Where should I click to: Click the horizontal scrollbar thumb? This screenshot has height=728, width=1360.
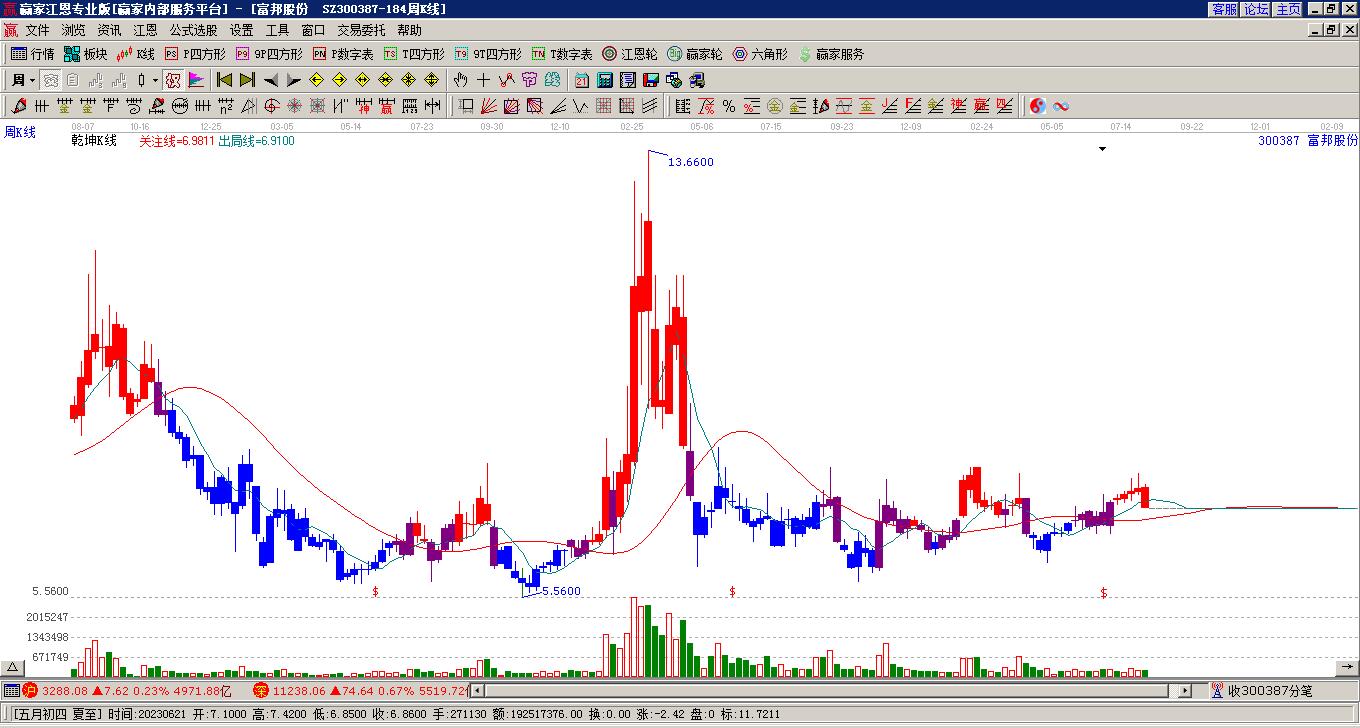[x=826, y=690]
